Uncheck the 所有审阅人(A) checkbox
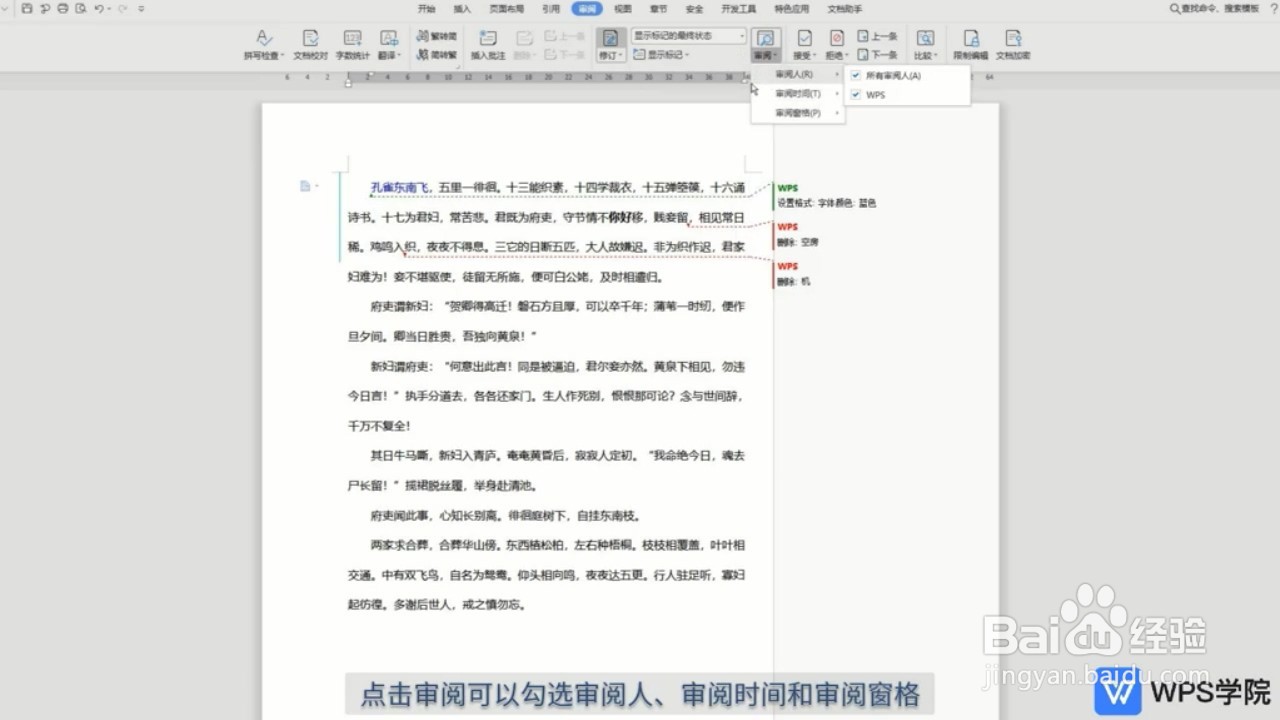The image size is (1280, 720). tap(855, 76)
